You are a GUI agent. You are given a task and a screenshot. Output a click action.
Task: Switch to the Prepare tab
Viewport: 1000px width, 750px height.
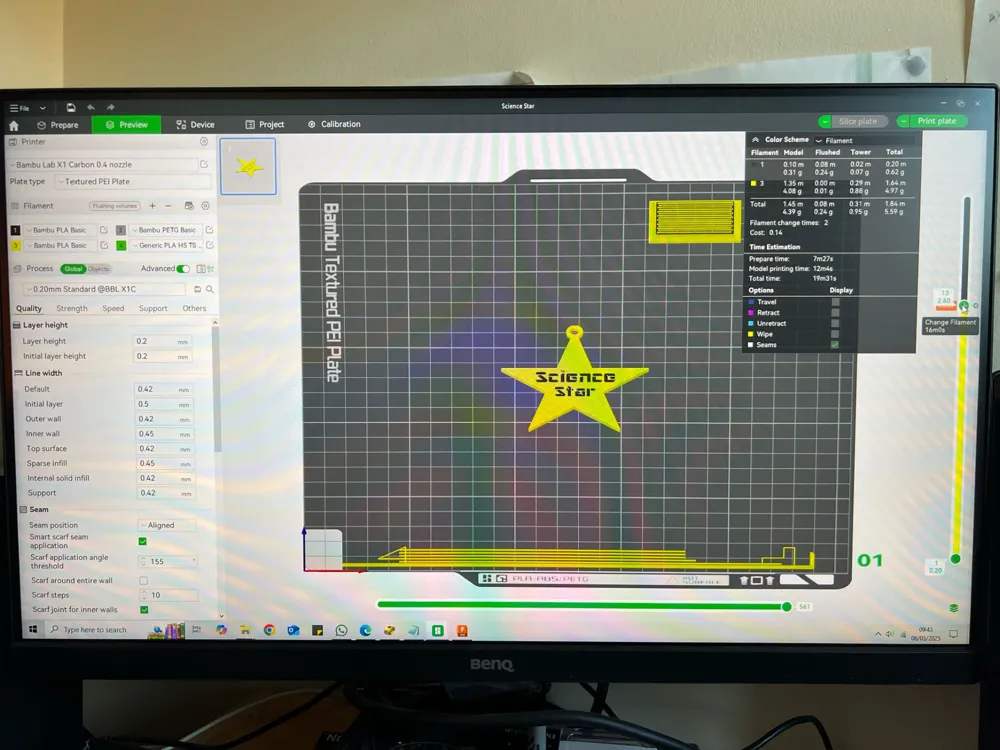coord(58,125)
